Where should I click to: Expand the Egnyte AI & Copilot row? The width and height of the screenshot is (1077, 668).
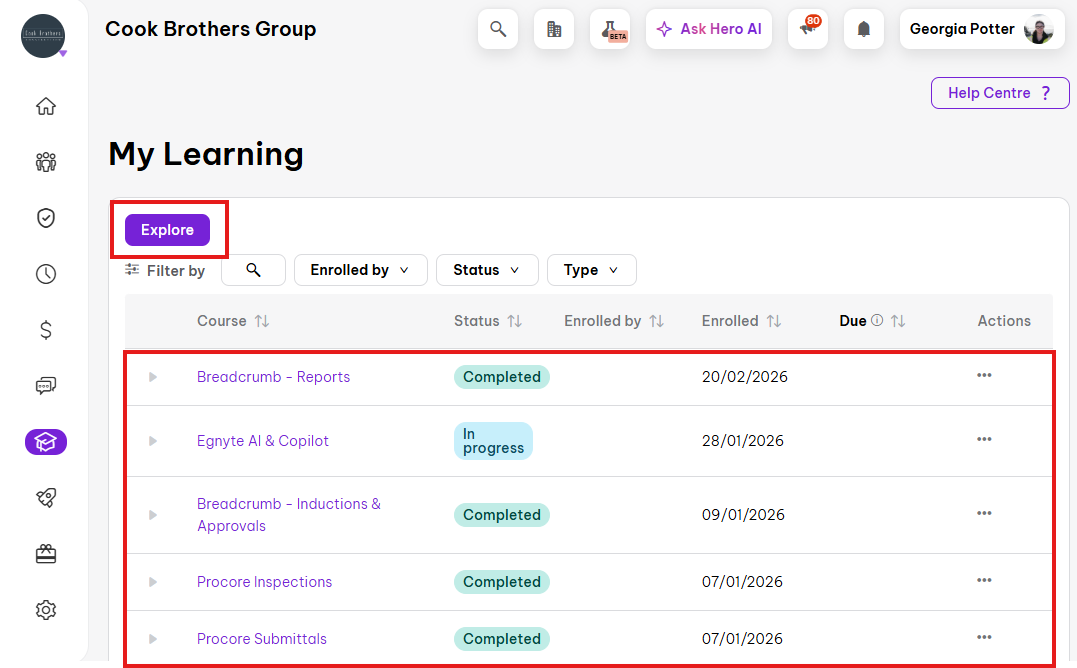(x=153, y=441)
